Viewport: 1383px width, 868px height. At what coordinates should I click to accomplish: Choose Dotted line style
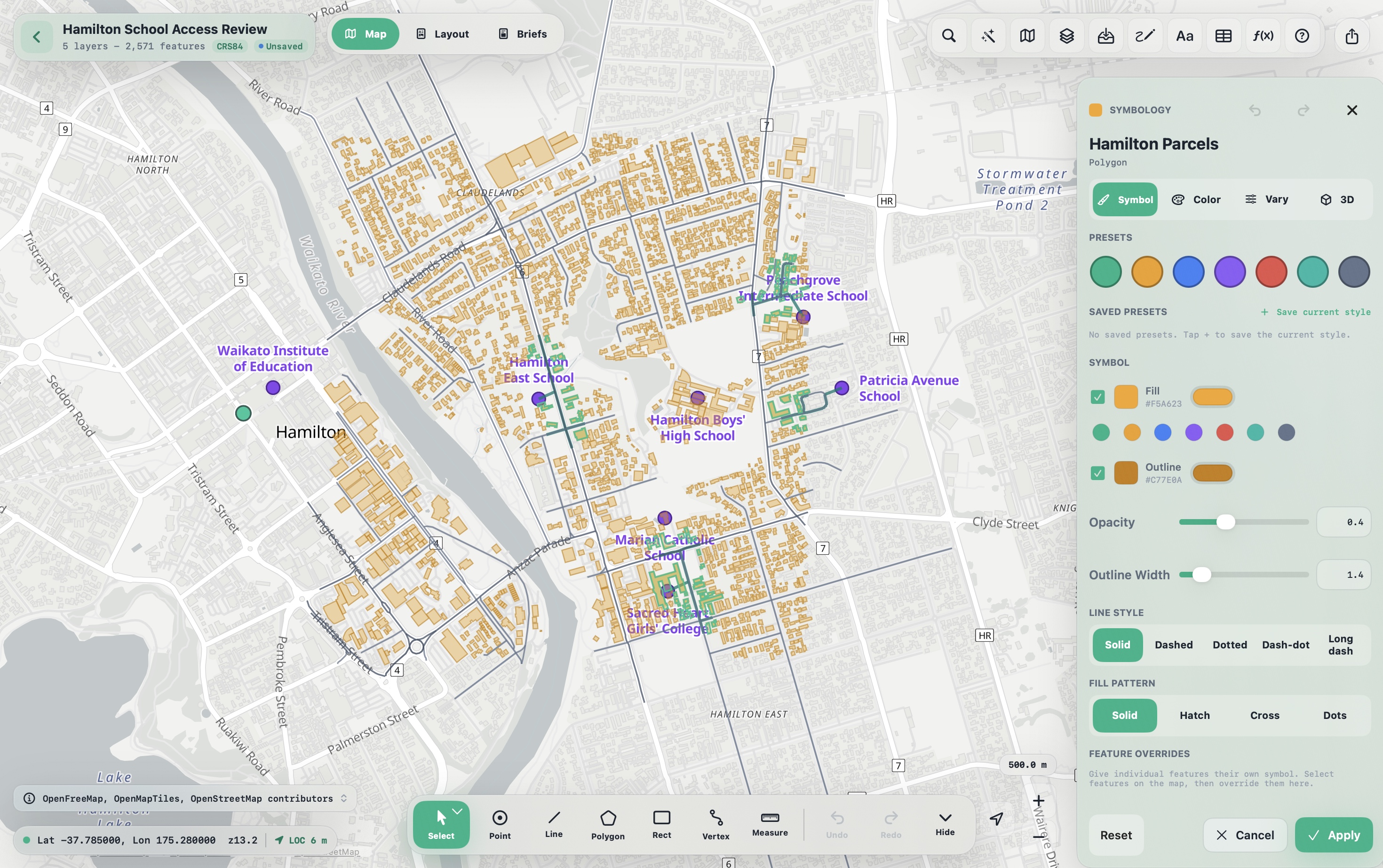[x=1230, y=645]
